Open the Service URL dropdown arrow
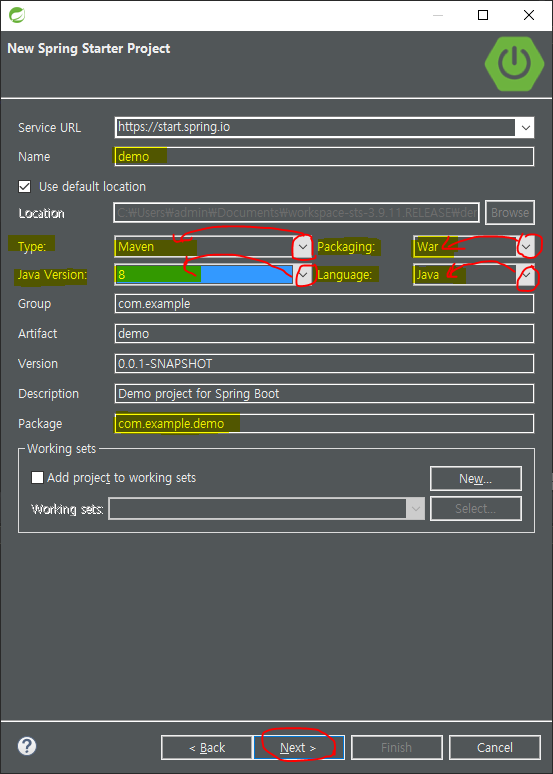553x774 pixels. click(525, 128)
